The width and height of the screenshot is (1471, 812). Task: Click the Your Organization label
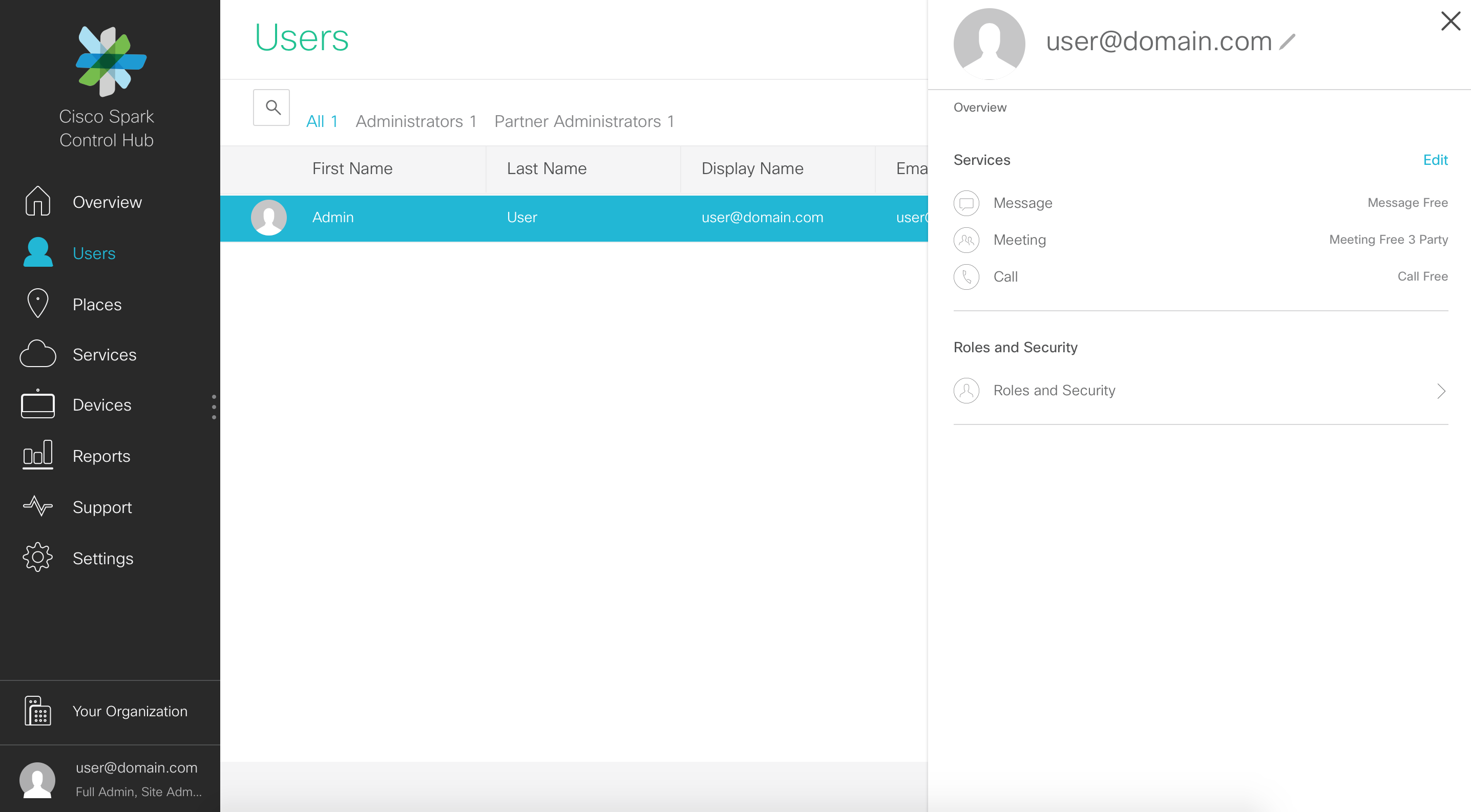[129, 712]
